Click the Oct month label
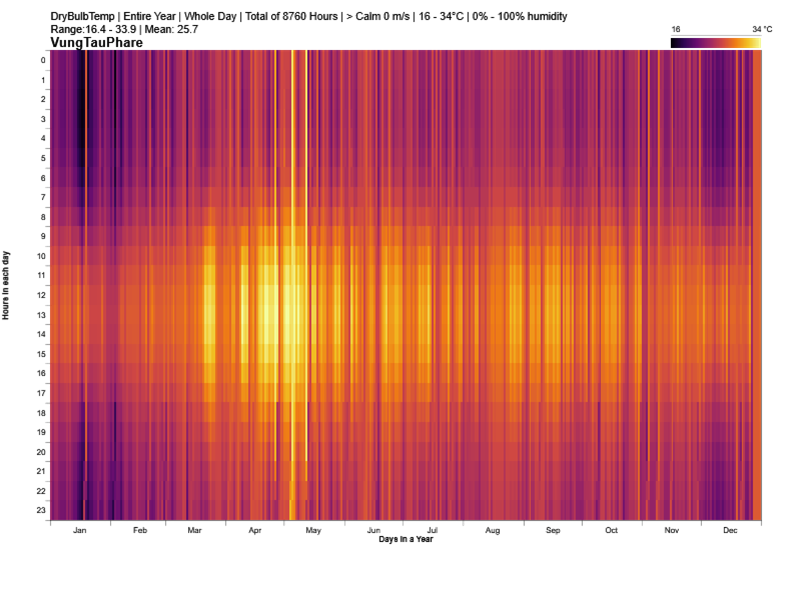 click(x=611, y=530)
